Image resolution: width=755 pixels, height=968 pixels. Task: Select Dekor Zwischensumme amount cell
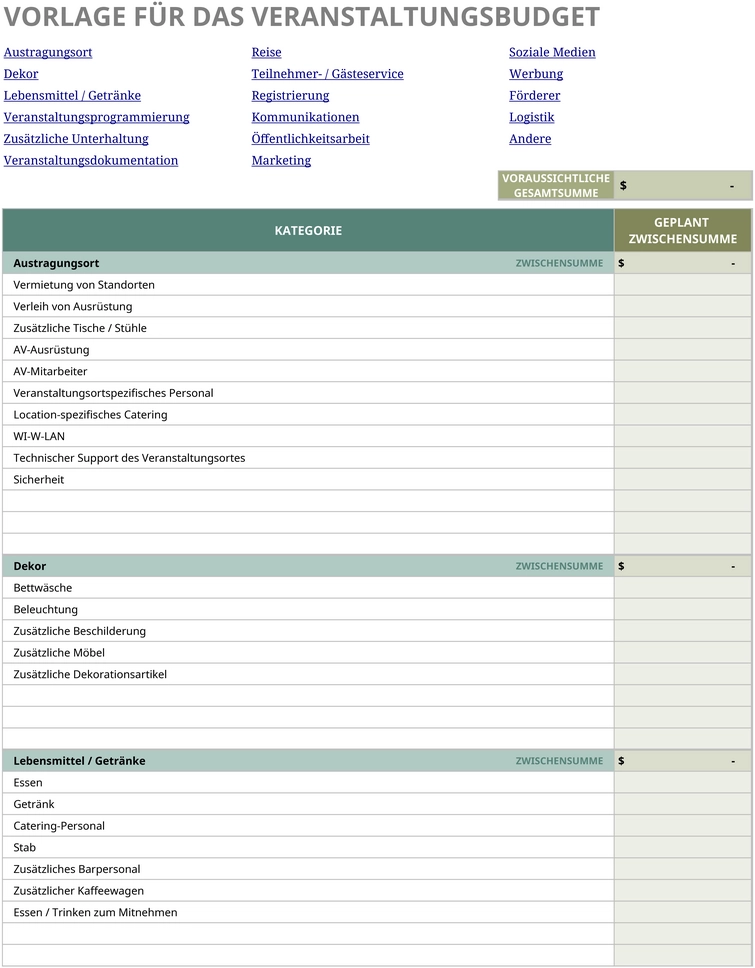point(683,566)
